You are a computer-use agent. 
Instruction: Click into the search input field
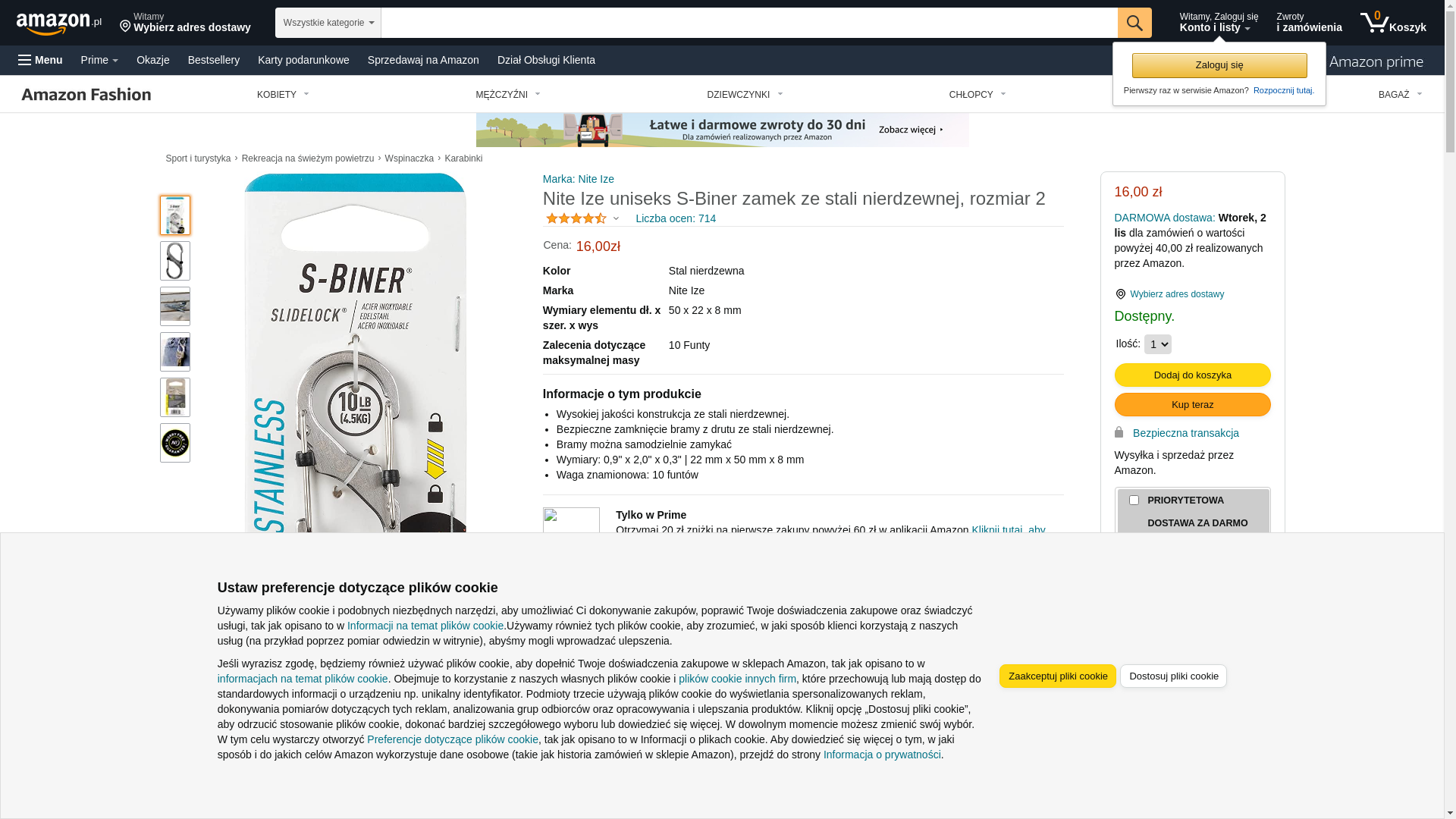click(x=749, y=23)
